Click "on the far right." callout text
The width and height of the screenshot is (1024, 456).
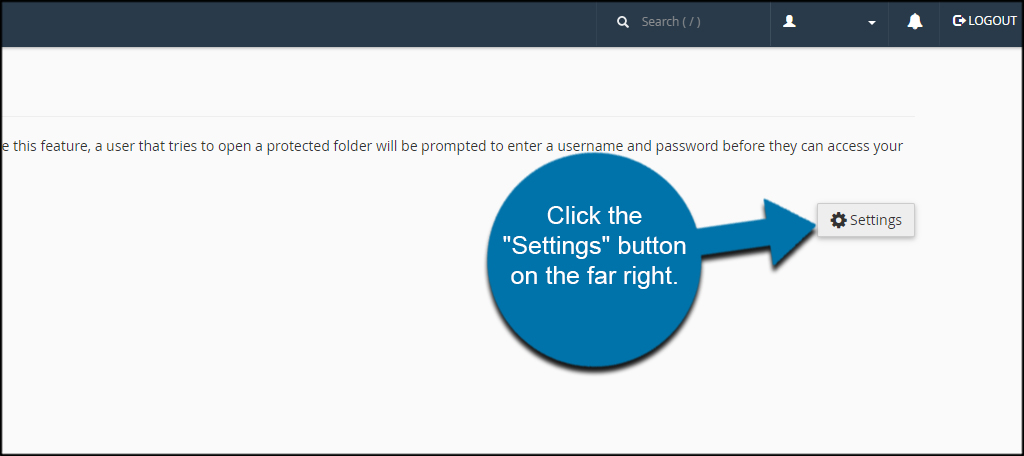point(594,277)
